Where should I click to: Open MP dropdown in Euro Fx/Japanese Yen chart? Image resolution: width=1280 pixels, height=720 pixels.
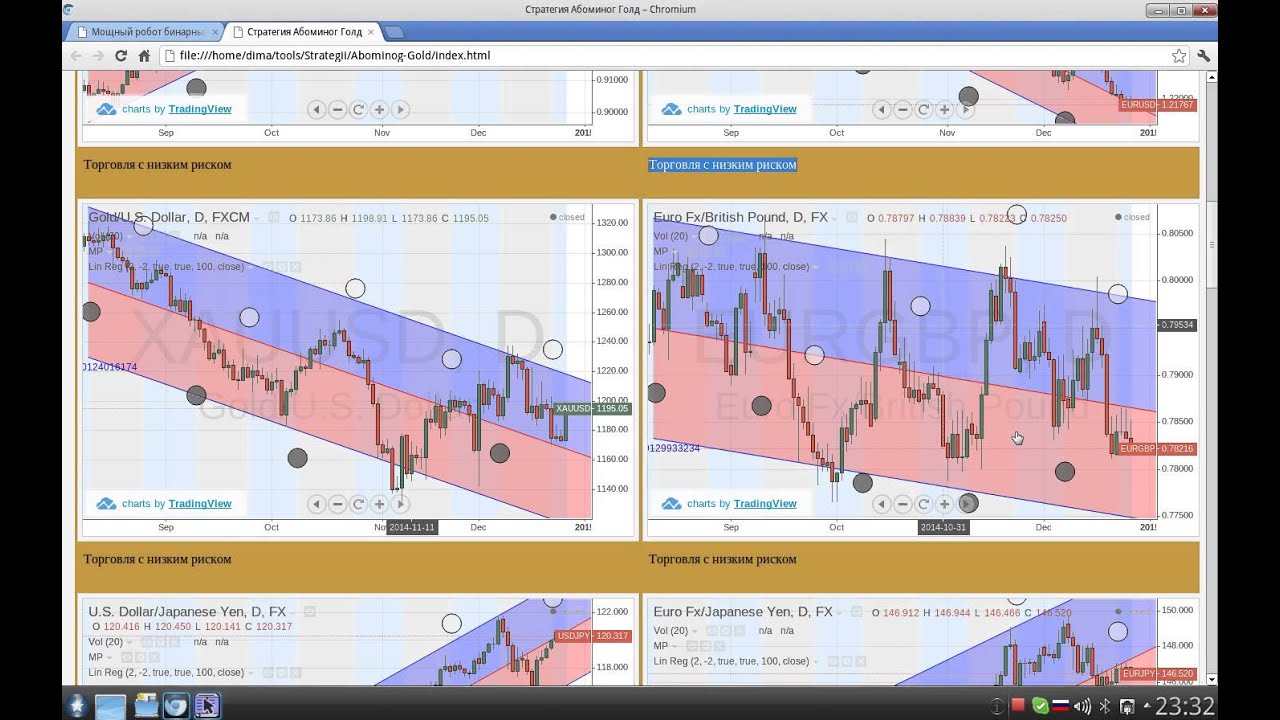(x=675, y=647)
